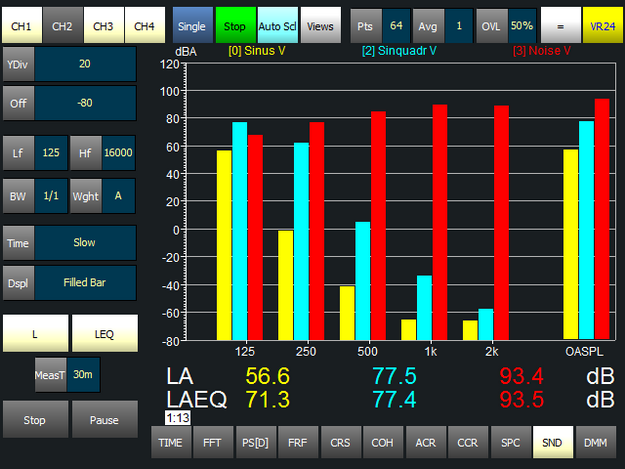Change the Slow time weighting setting
The width and height of the screenshot is (625, 469).
pos(84,243)
